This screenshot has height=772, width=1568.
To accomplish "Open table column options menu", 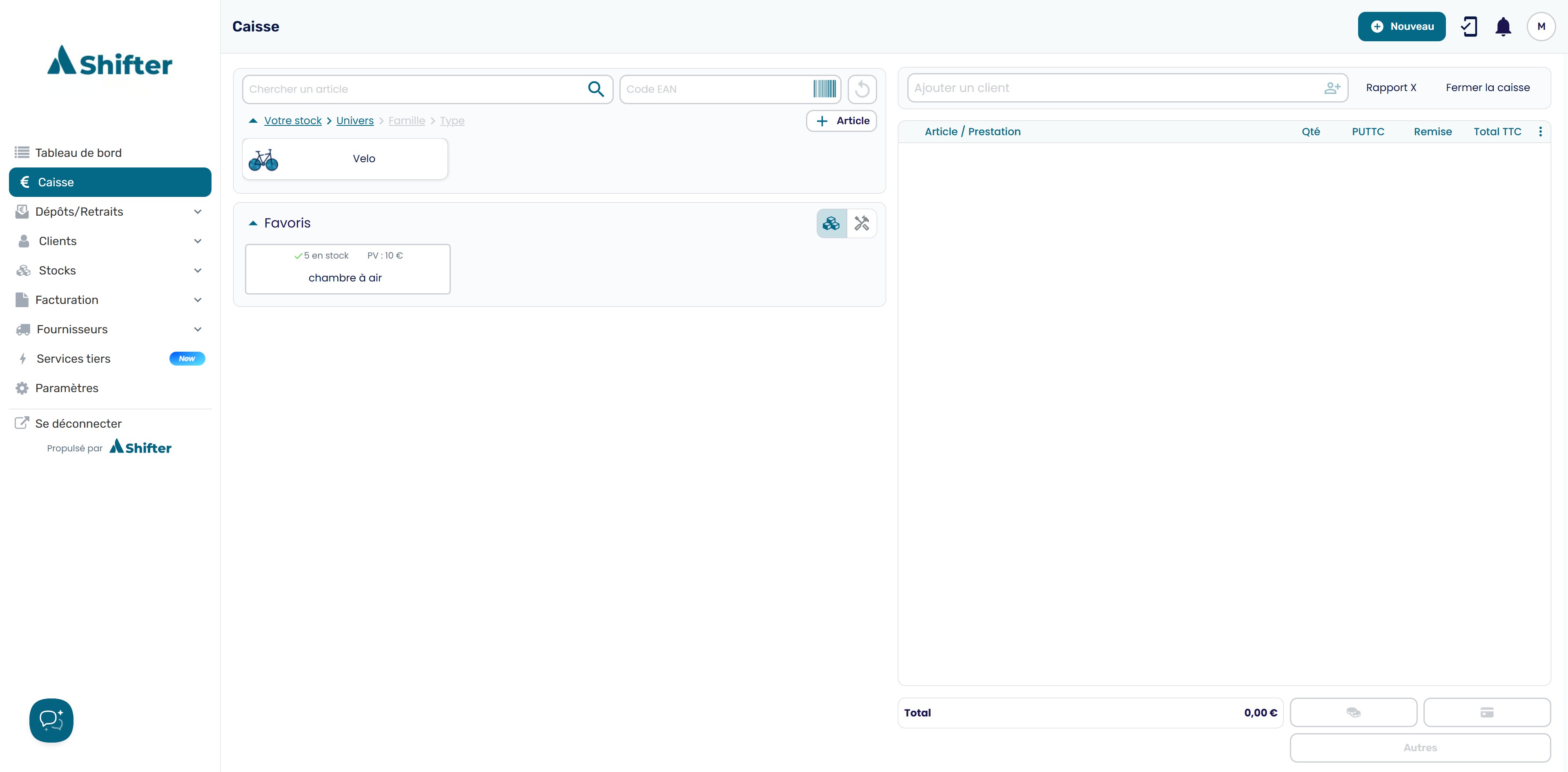I will click(x=1540, y=132).
